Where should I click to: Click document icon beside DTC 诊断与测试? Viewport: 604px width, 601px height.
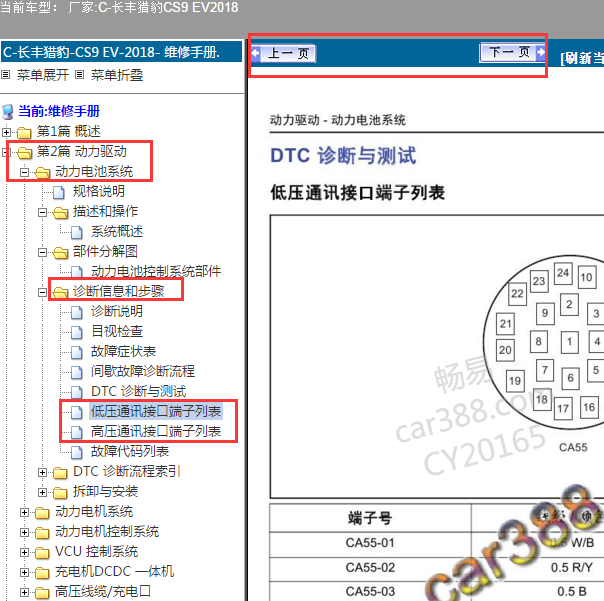click(77, 393)
